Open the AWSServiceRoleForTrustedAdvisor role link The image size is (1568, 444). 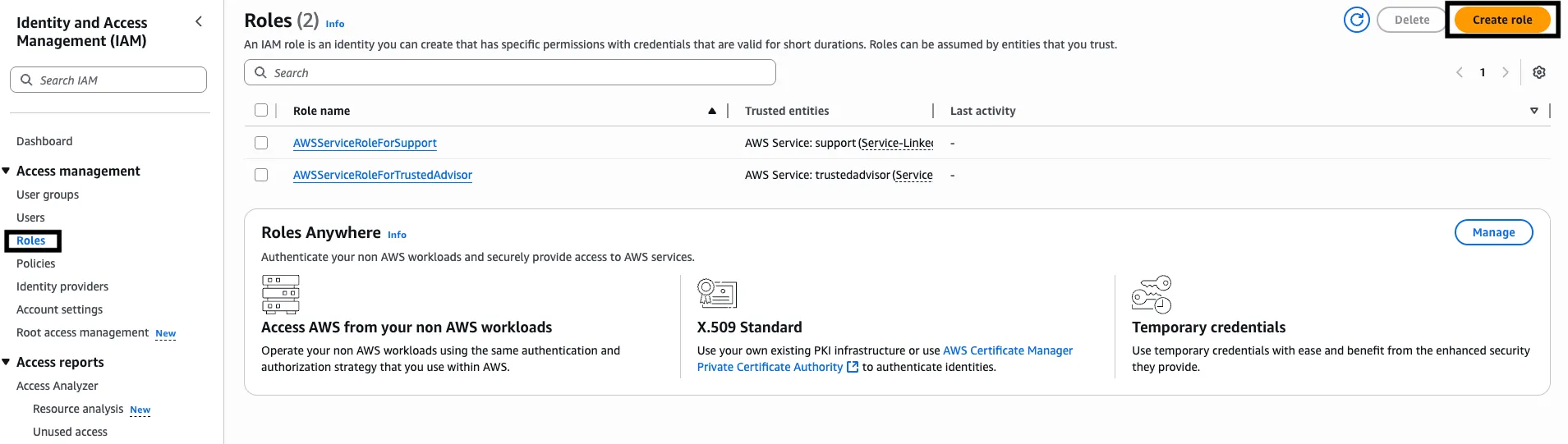click(382, 175)
